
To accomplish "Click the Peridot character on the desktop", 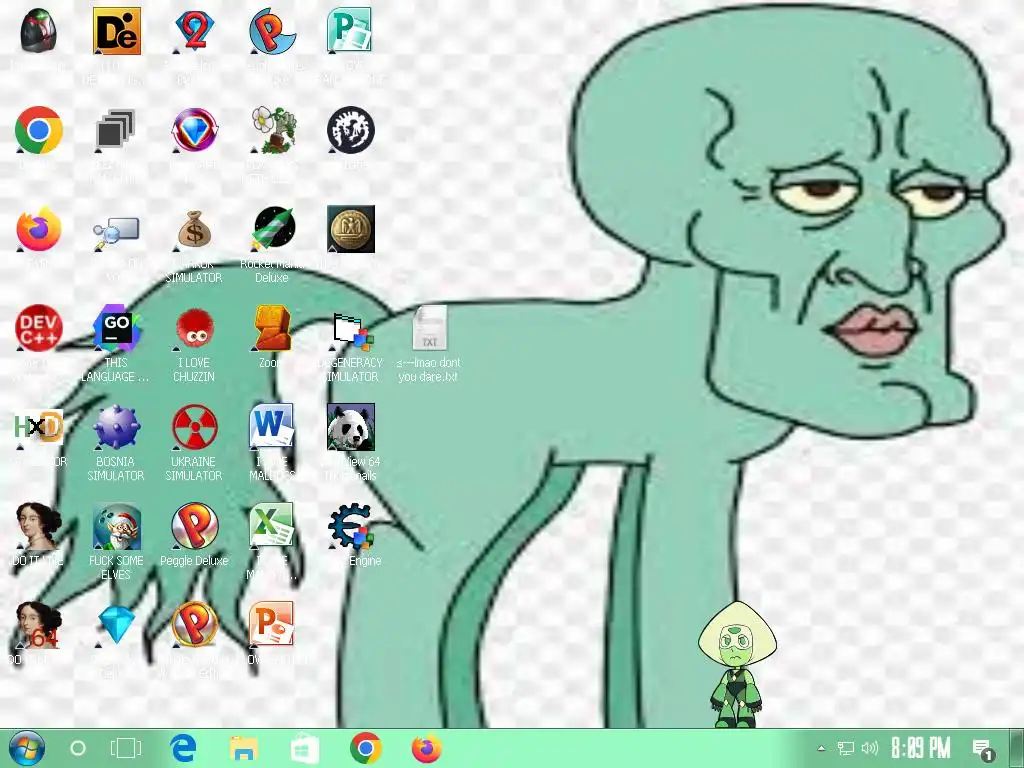I will point(737,664).
